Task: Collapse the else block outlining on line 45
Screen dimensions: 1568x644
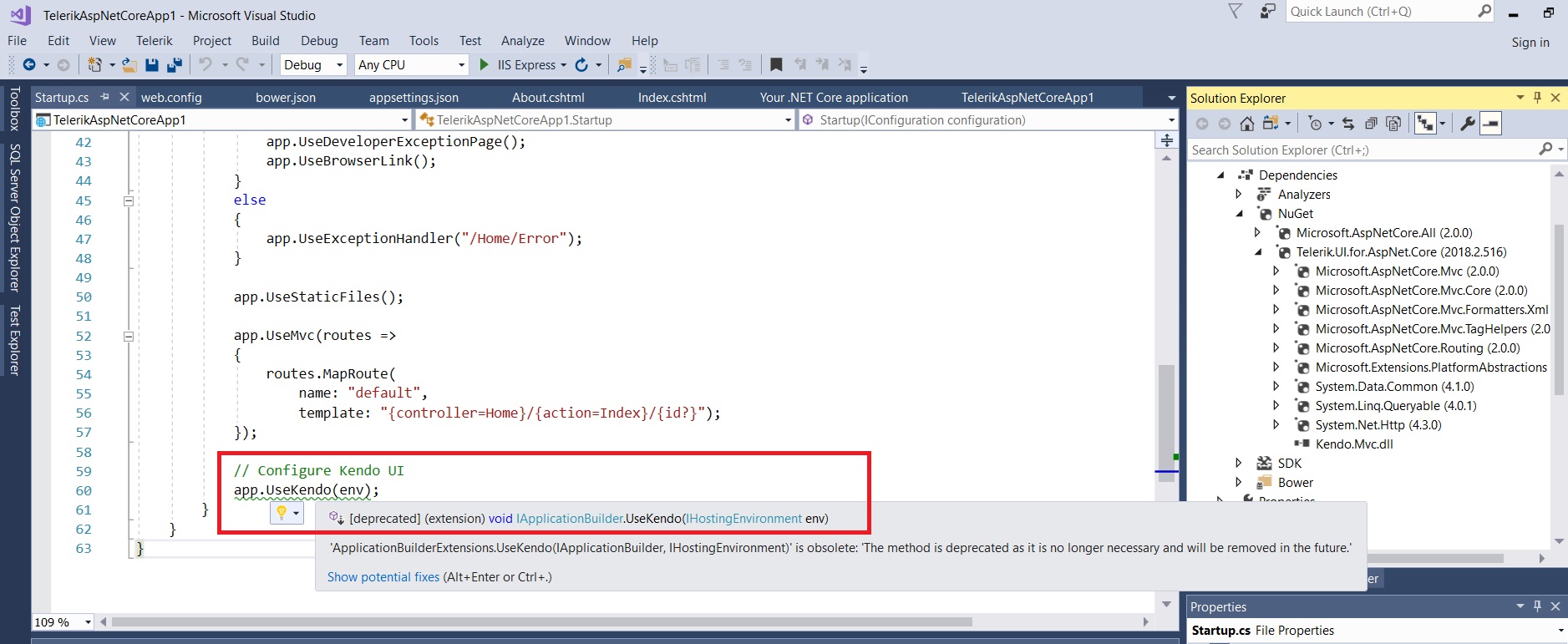Action: click(x=129, y=200)
